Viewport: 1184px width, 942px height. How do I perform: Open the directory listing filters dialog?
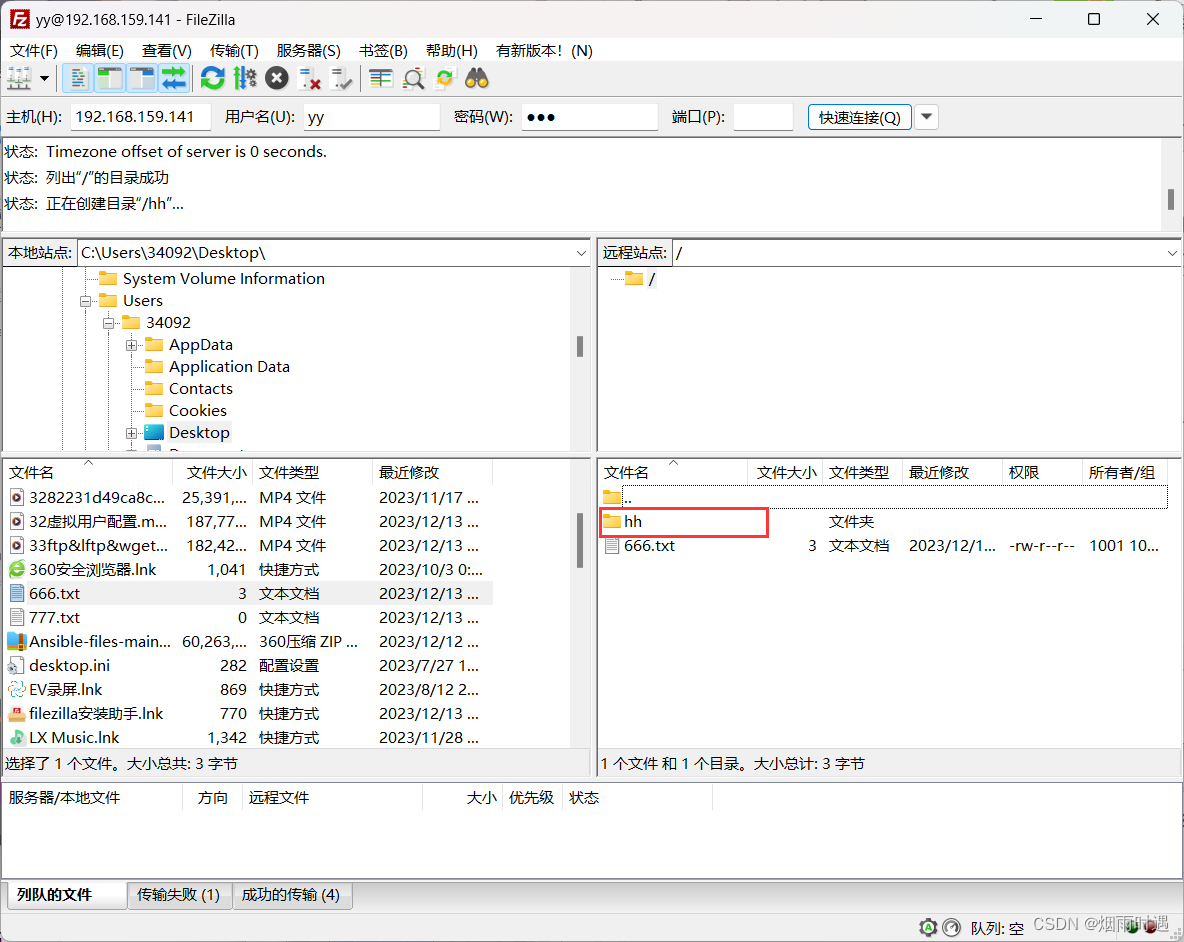pyautogui.click(x=381, y=78)
